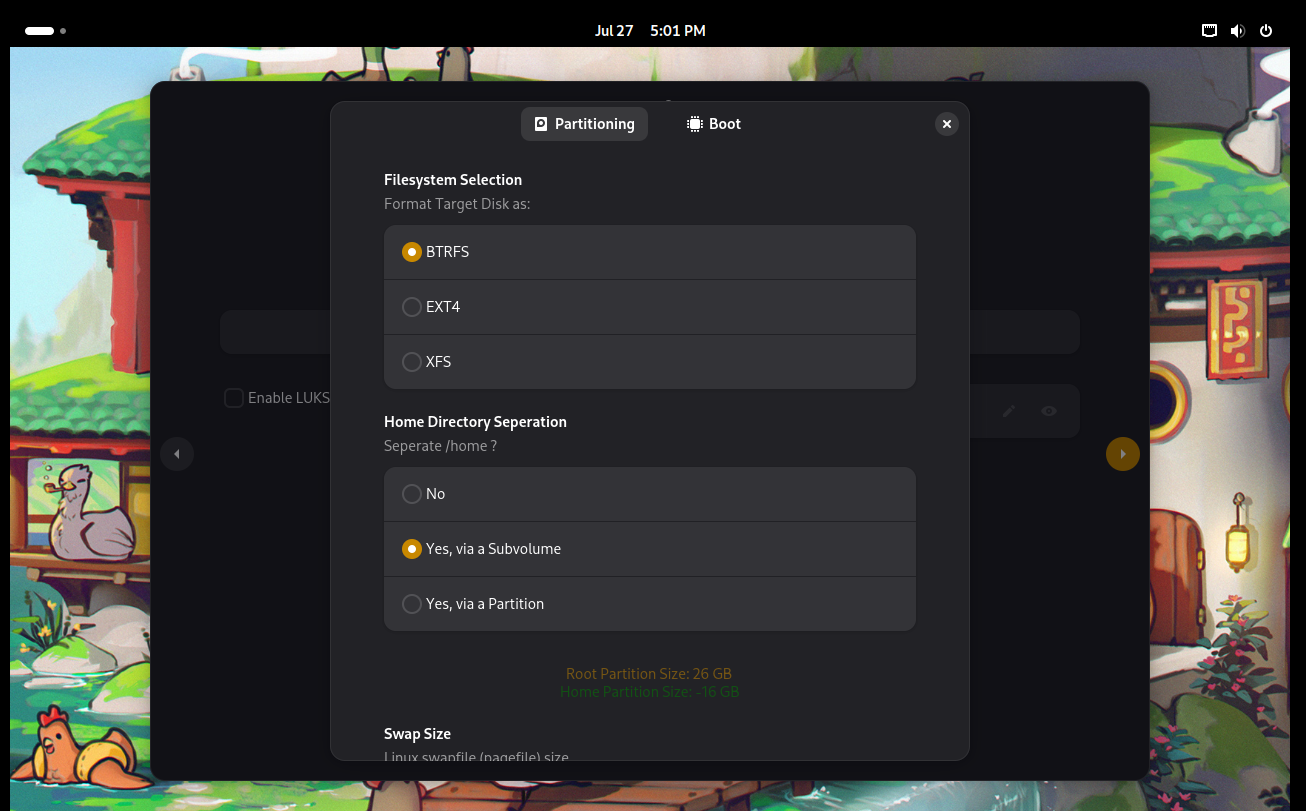Click the Home Partition Size text
This screenshot has width=1306, height=811.
point(650,692)
